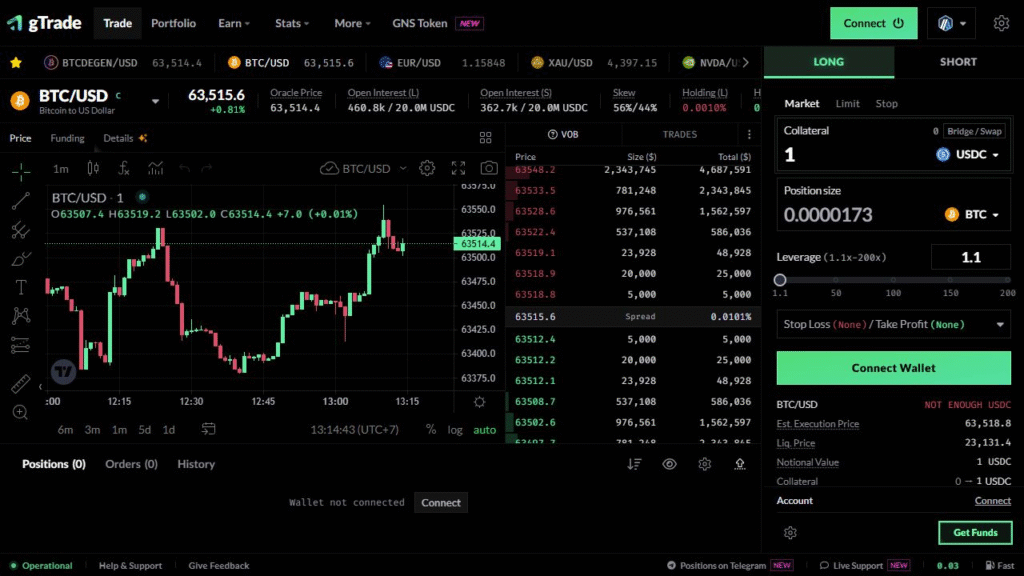Switch to the LONG side
Image resolution: width=1024 pixels, height=576 pixels.
[829, 62]
